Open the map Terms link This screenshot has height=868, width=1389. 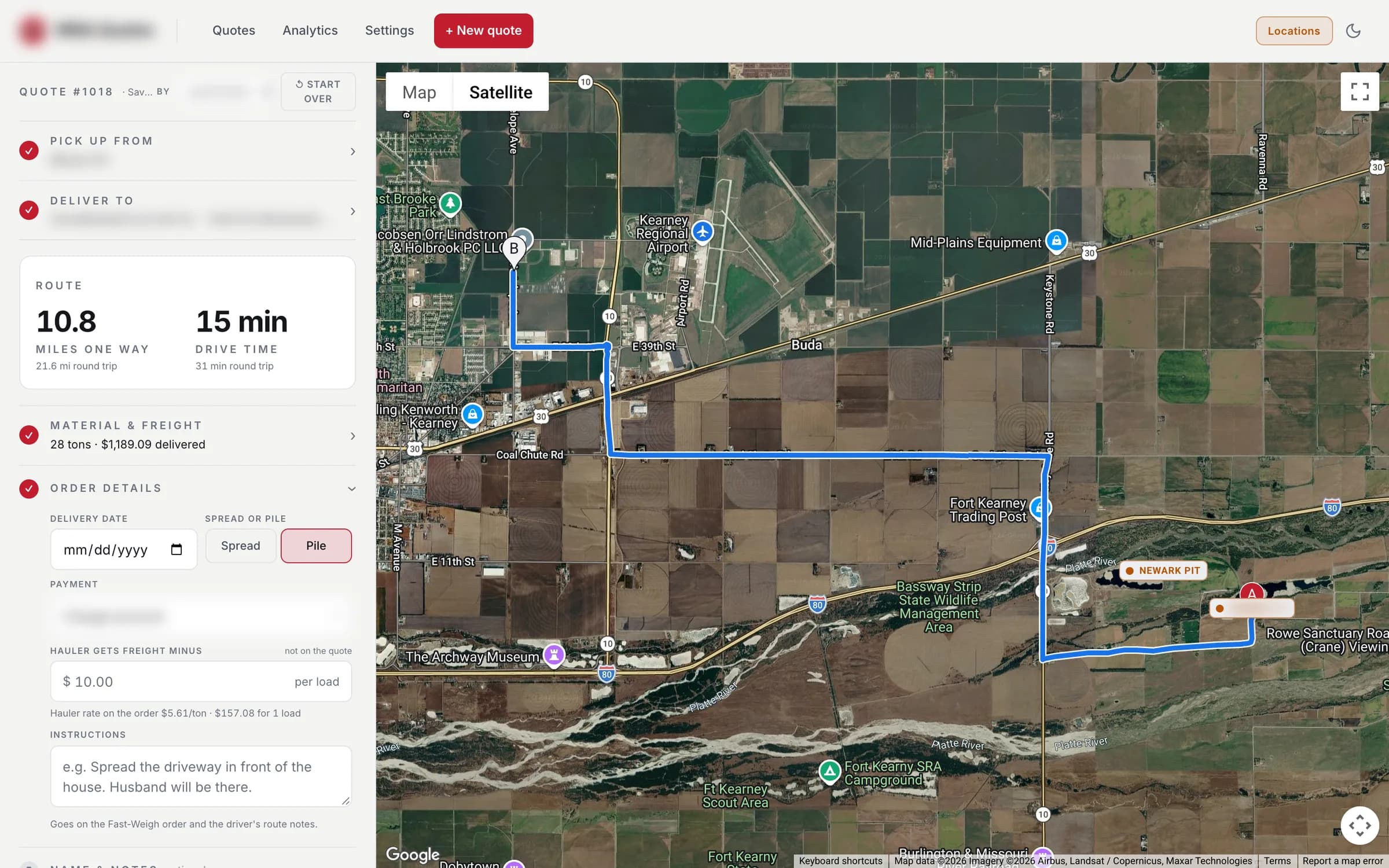pos(1277,860)
